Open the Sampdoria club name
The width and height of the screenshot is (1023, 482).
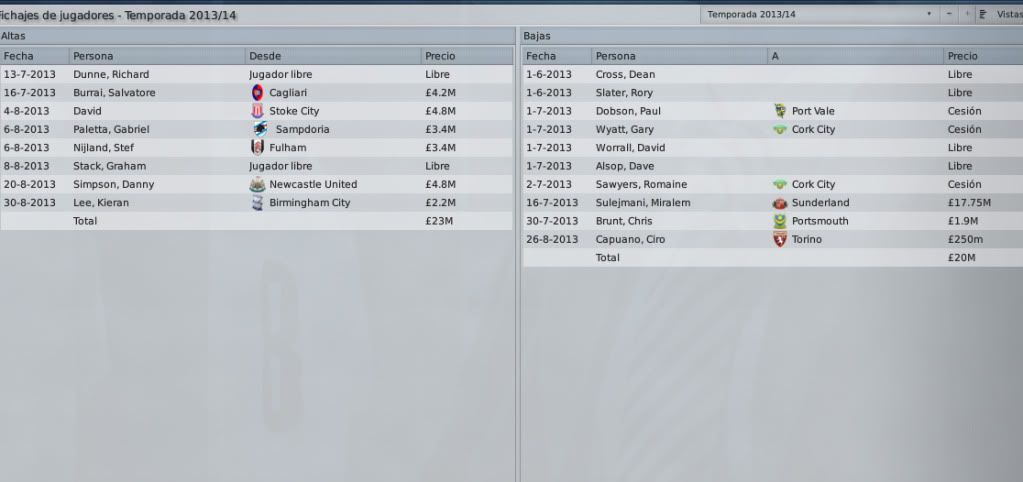tap(303, 129)
